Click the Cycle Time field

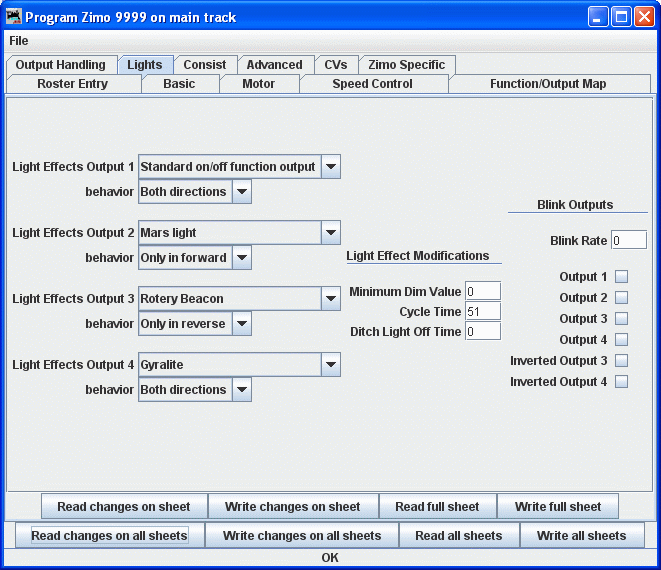coord(483,312)
